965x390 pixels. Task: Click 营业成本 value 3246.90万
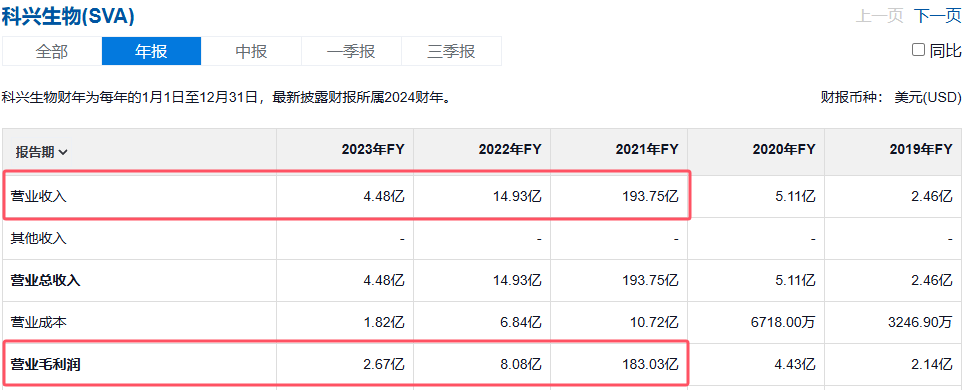tap(921, 322)
